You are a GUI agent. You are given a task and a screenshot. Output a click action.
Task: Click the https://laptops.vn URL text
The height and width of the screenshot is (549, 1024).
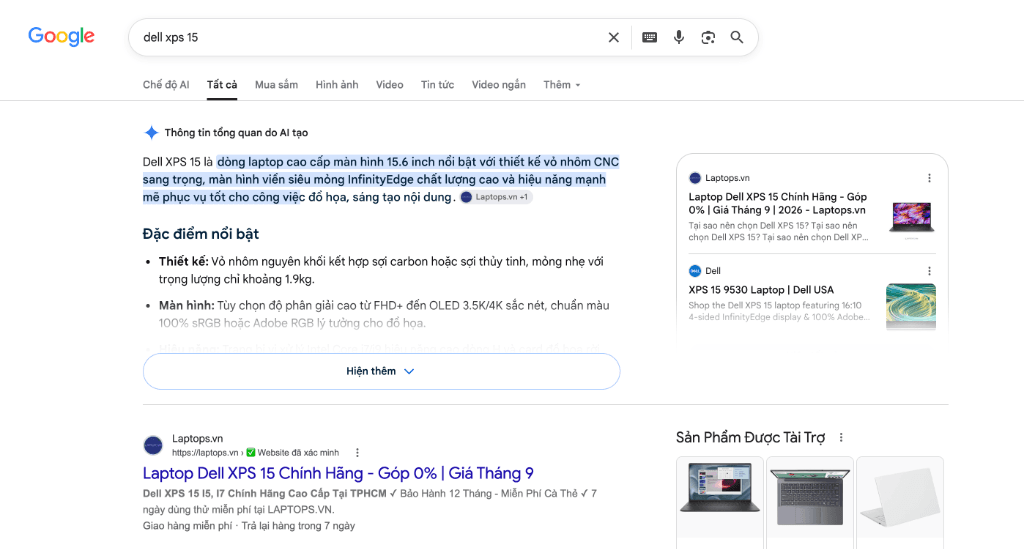tap(205, 452)
